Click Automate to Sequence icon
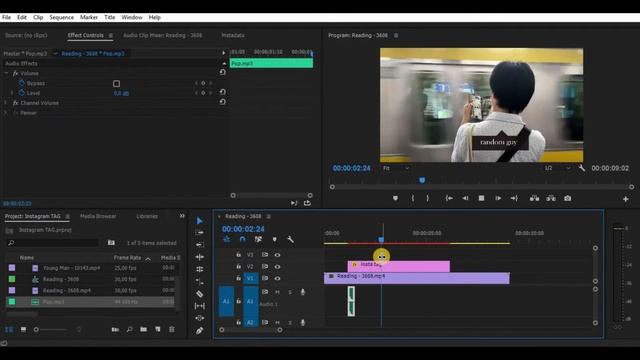The height and width of the screenshot is (360, 640). pos(115,329)
